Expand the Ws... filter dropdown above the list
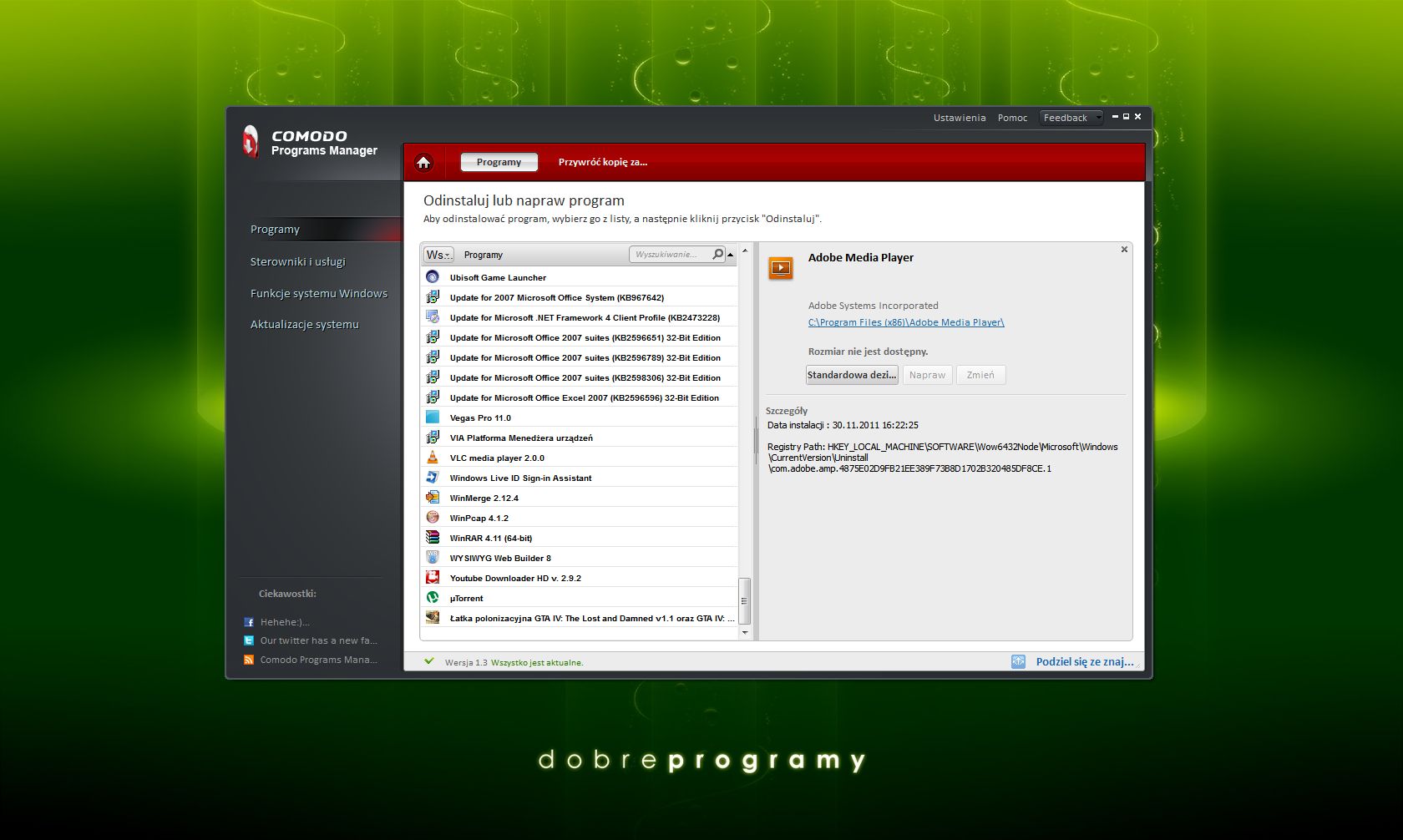1403x840 pixels. coord(438,254)
